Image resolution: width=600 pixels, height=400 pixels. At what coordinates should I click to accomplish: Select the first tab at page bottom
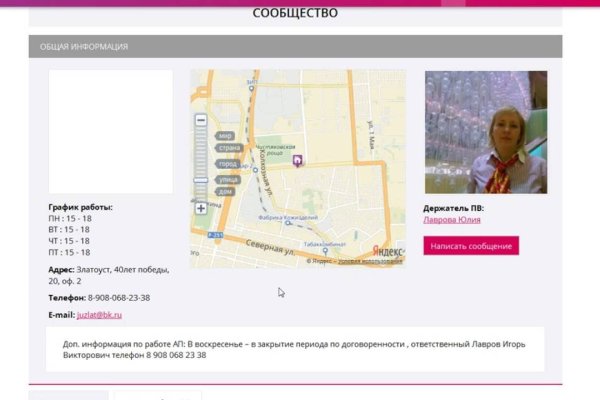(68, 394)
